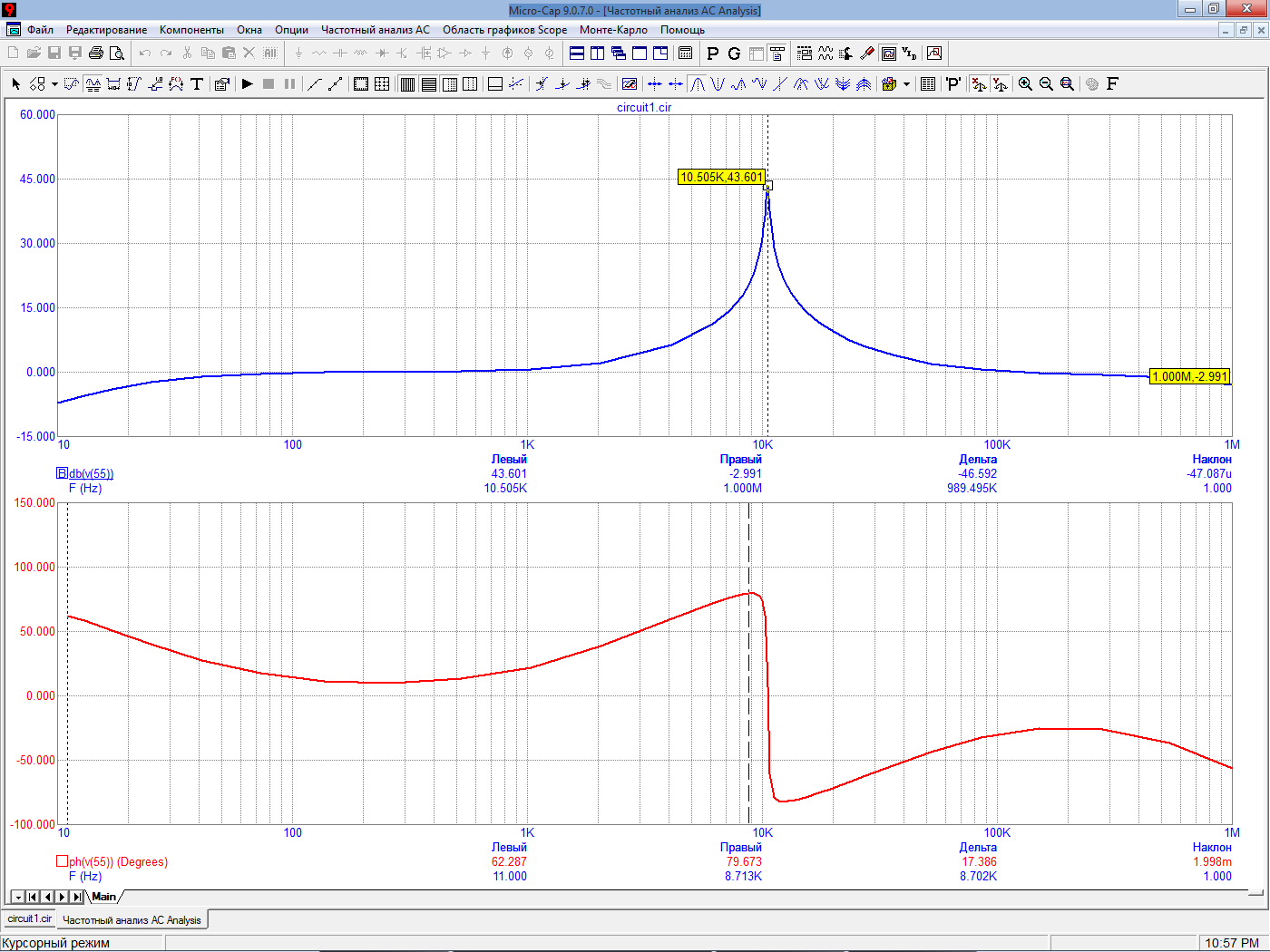Open the Опции menu

coord(291,30)
